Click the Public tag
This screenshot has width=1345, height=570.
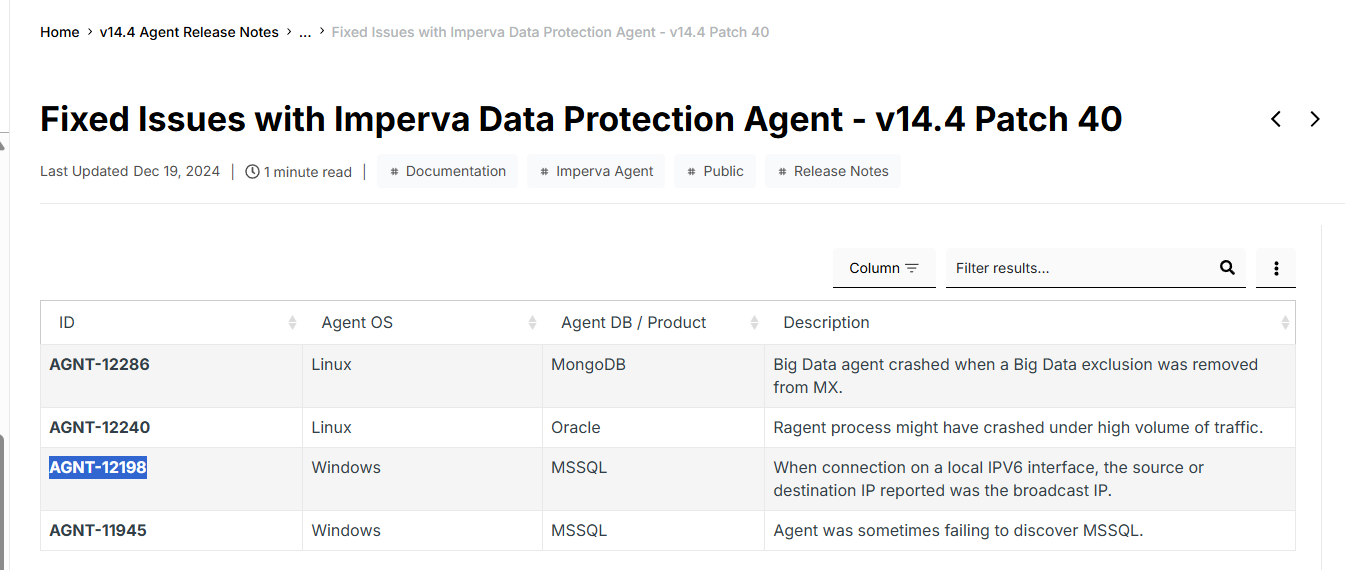coord(714,171)
